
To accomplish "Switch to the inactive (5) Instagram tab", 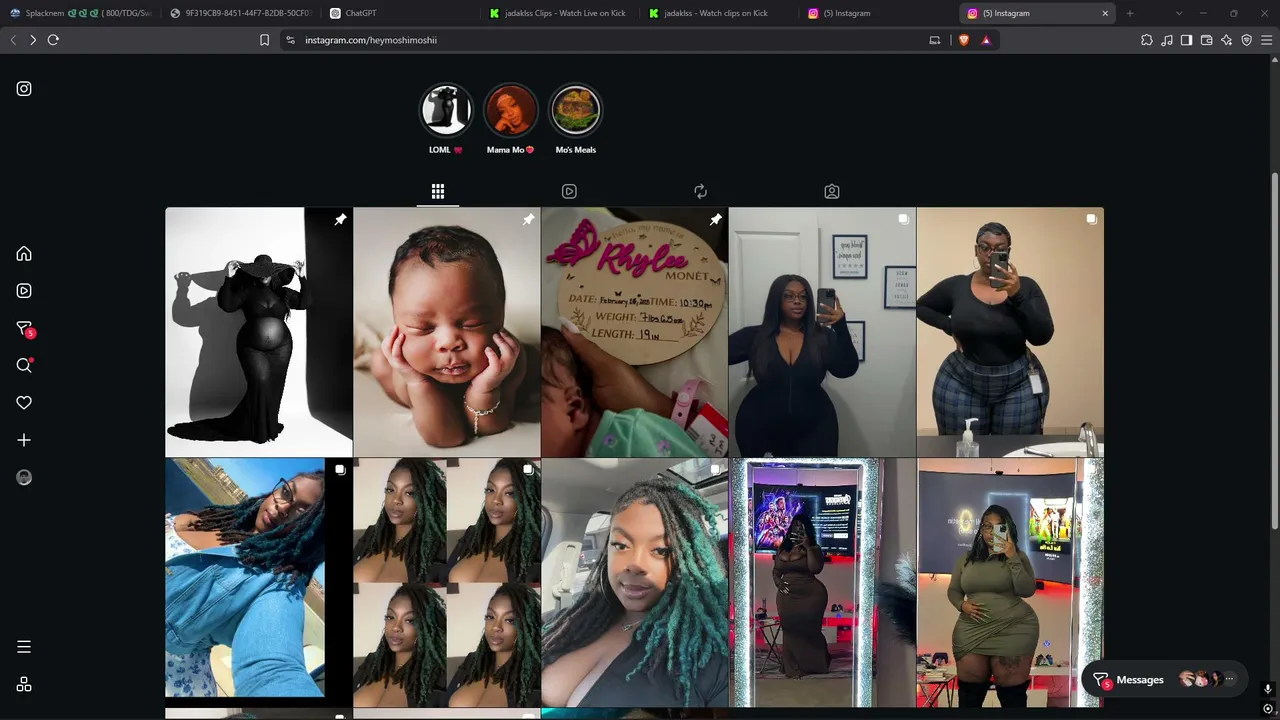I will pyautogui.click(x=878, y=13).
